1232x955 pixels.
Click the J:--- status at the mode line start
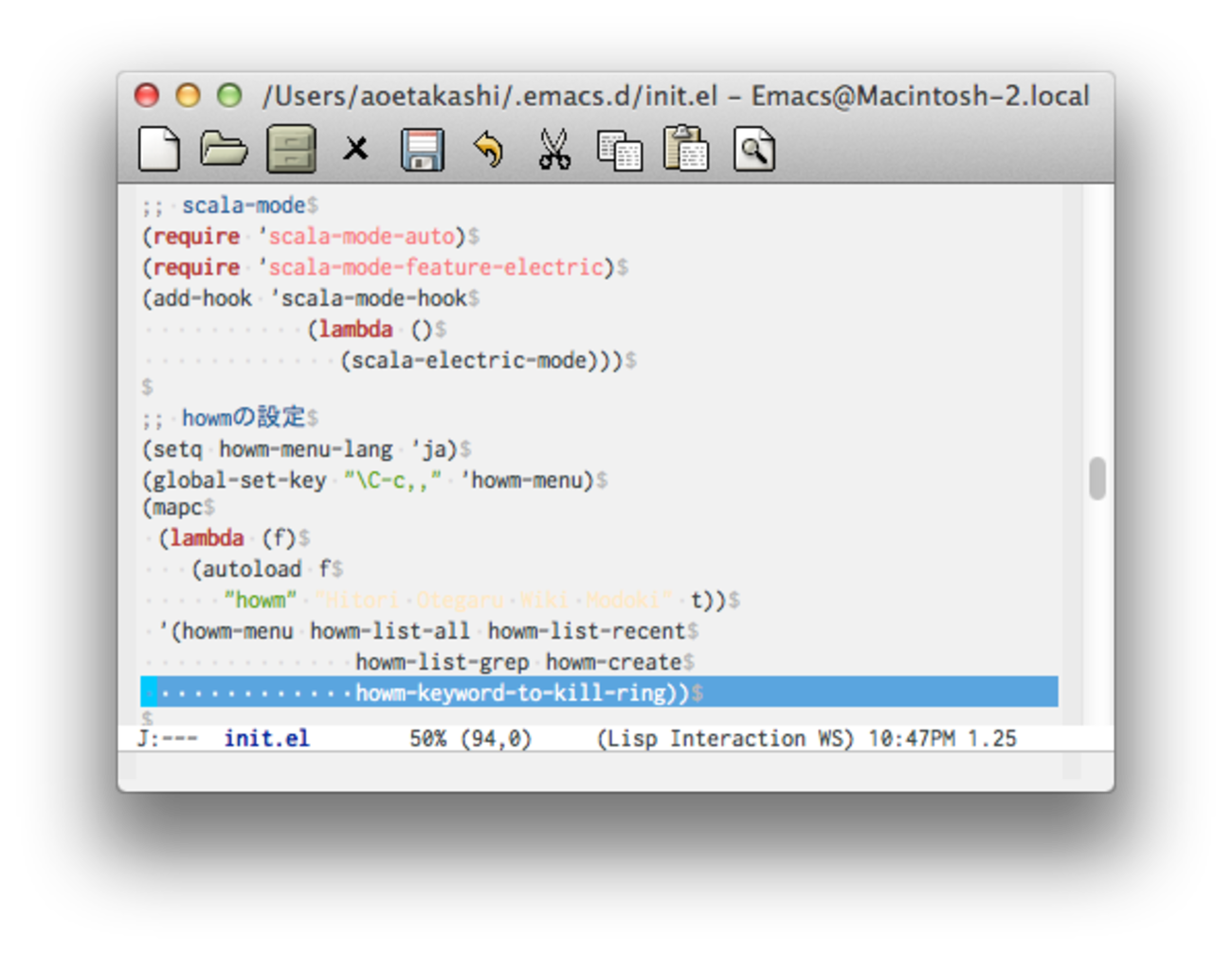(x=168, y=738)
